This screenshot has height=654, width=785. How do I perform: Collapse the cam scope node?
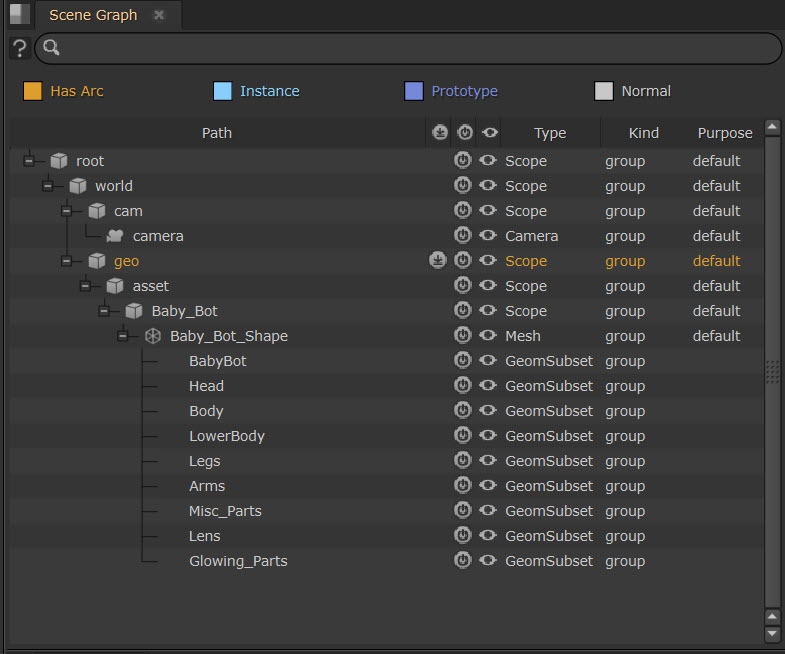[x=67, y=211]
